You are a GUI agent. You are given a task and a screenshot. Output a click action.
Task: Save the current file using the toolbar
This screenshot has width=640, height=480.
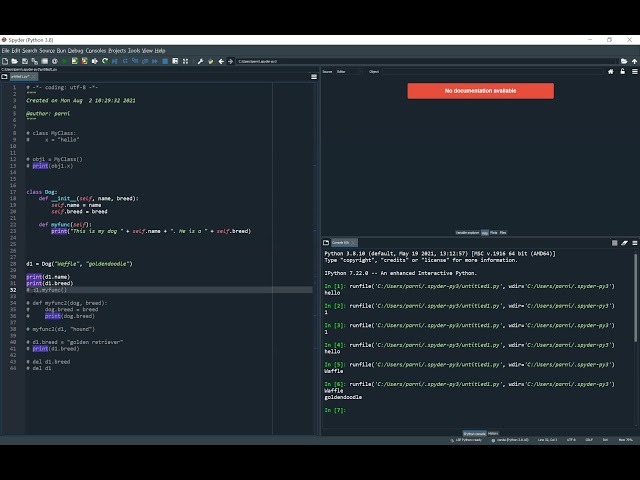coord(25,61)
